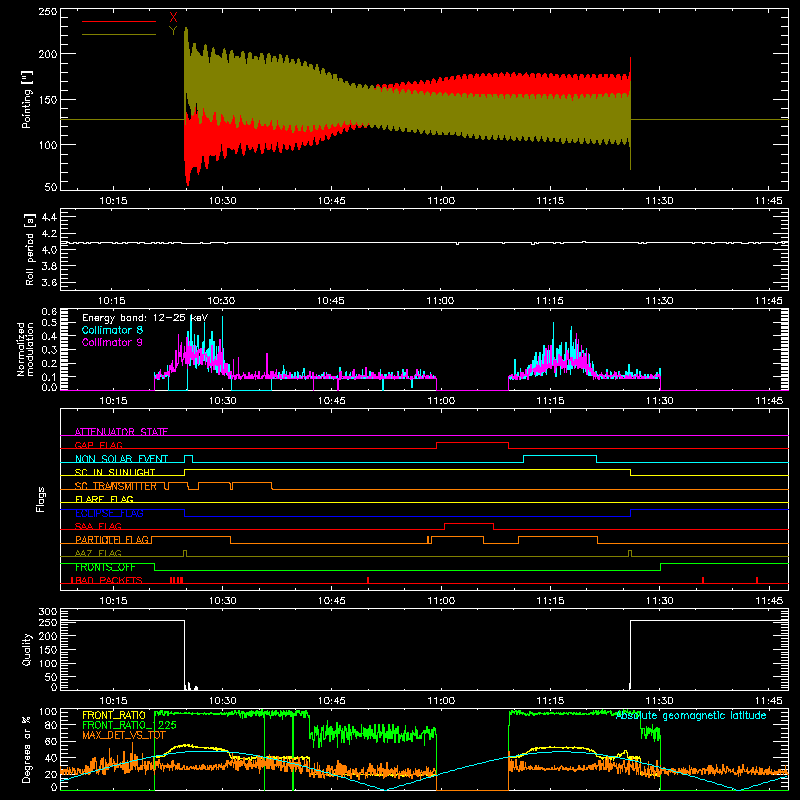
Task: Click the "Flags" vertical axis title
Action: point(40,499)
